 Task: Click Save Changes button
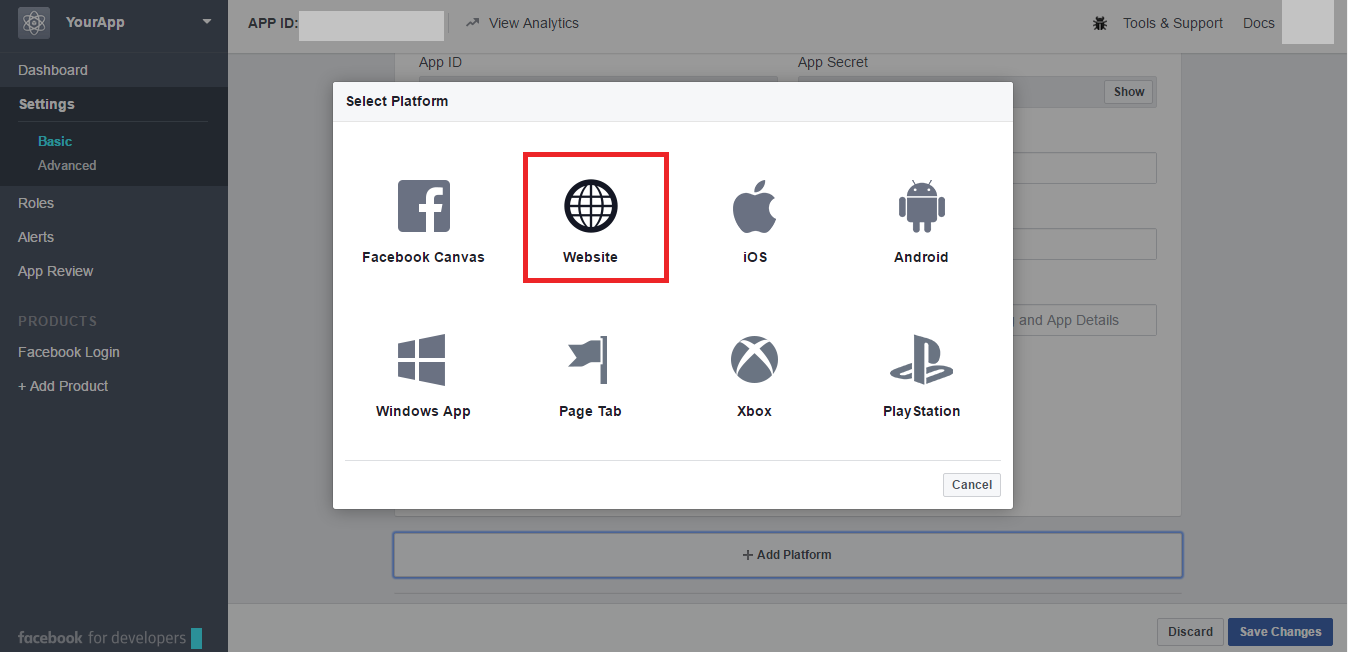(1280, 631)
